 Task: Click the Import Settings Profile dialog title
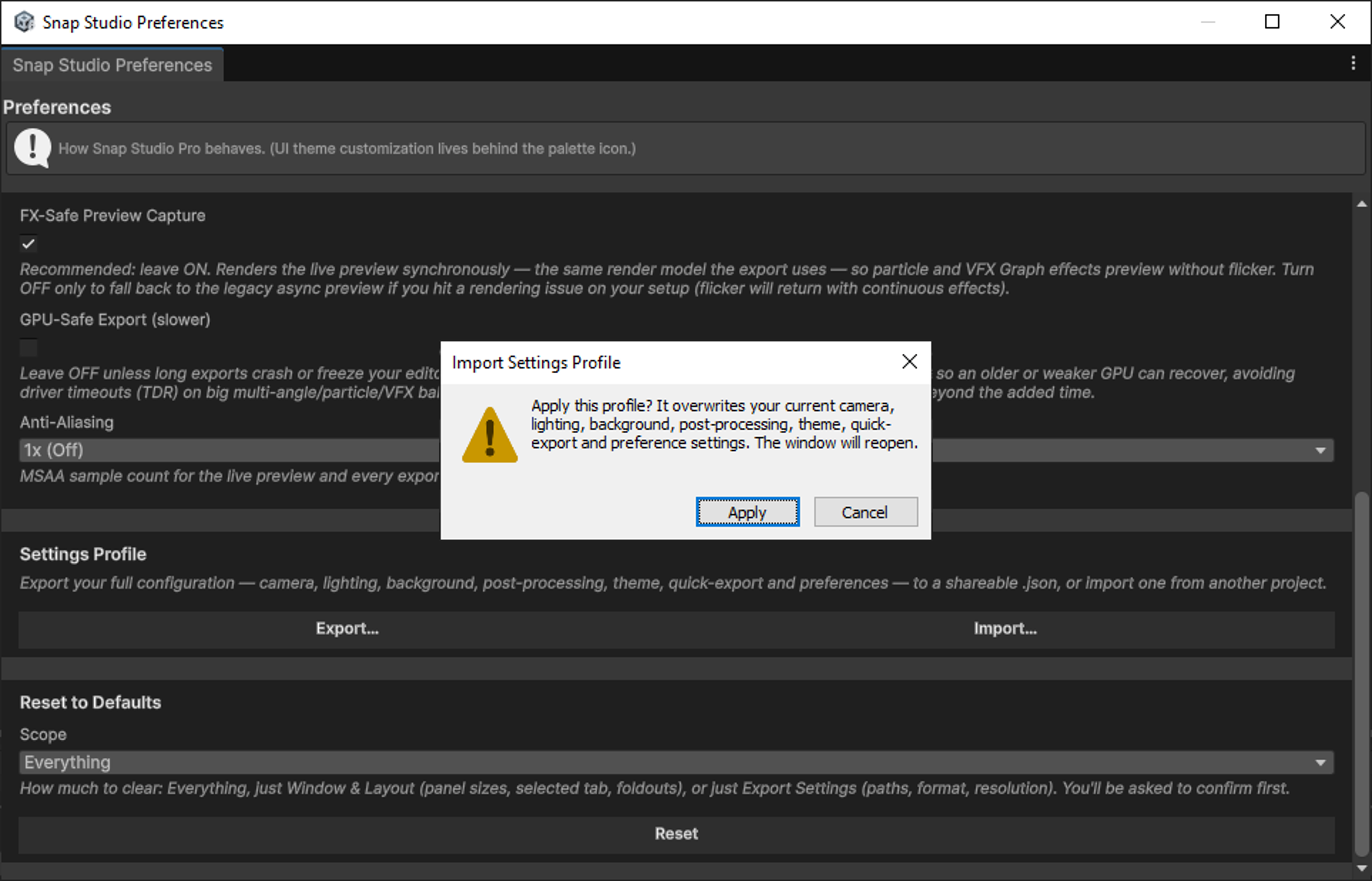click(x=536, y=363)
